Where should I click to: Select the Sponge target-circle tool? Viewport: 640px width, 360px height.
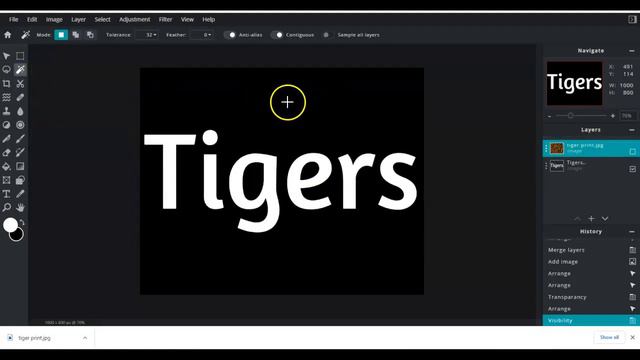click(20, 125)
